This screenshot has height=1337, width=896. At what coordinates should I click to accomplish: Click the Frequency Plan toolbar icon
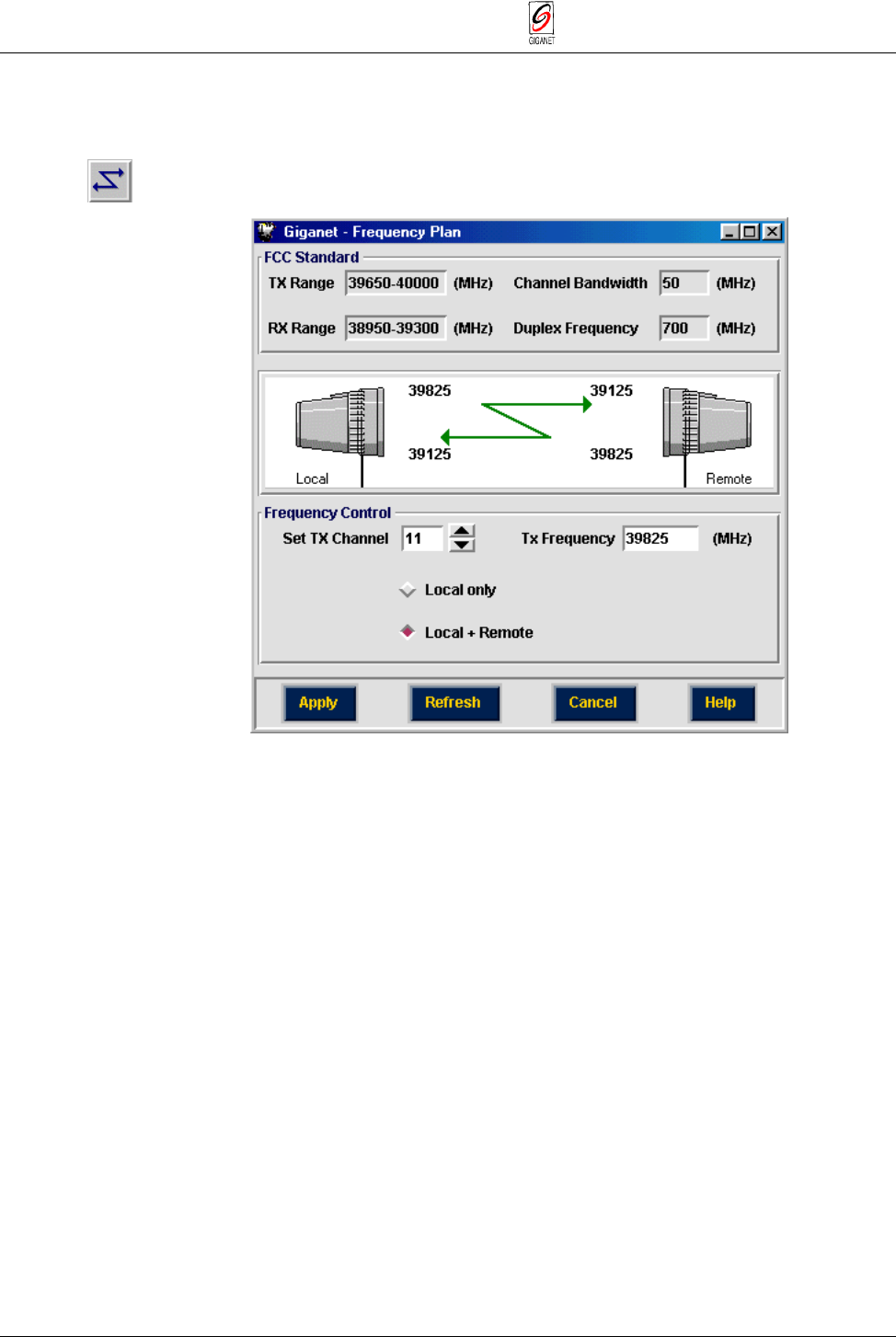[x=109, y=180]
